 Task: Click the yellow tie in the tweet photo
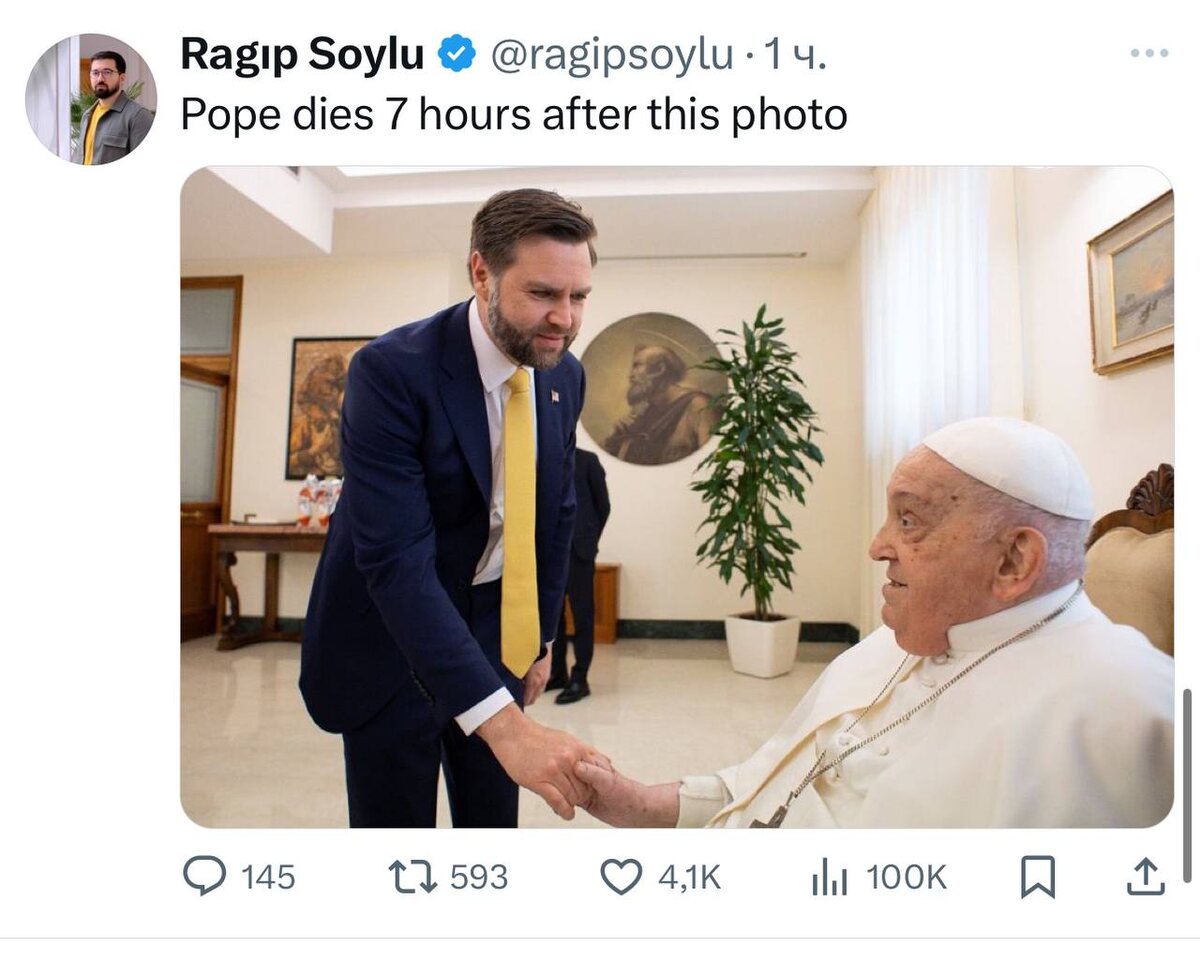[520, 523]
